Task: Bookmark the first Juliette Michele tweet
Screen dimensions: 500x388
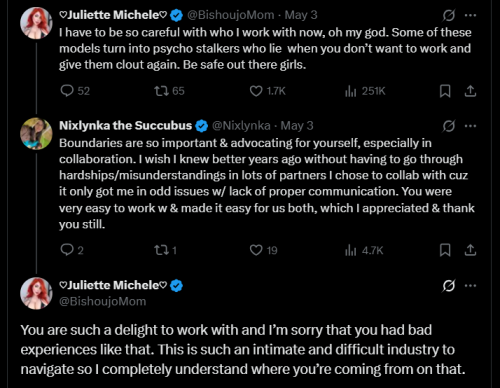Action: click(x=445, y=91)
